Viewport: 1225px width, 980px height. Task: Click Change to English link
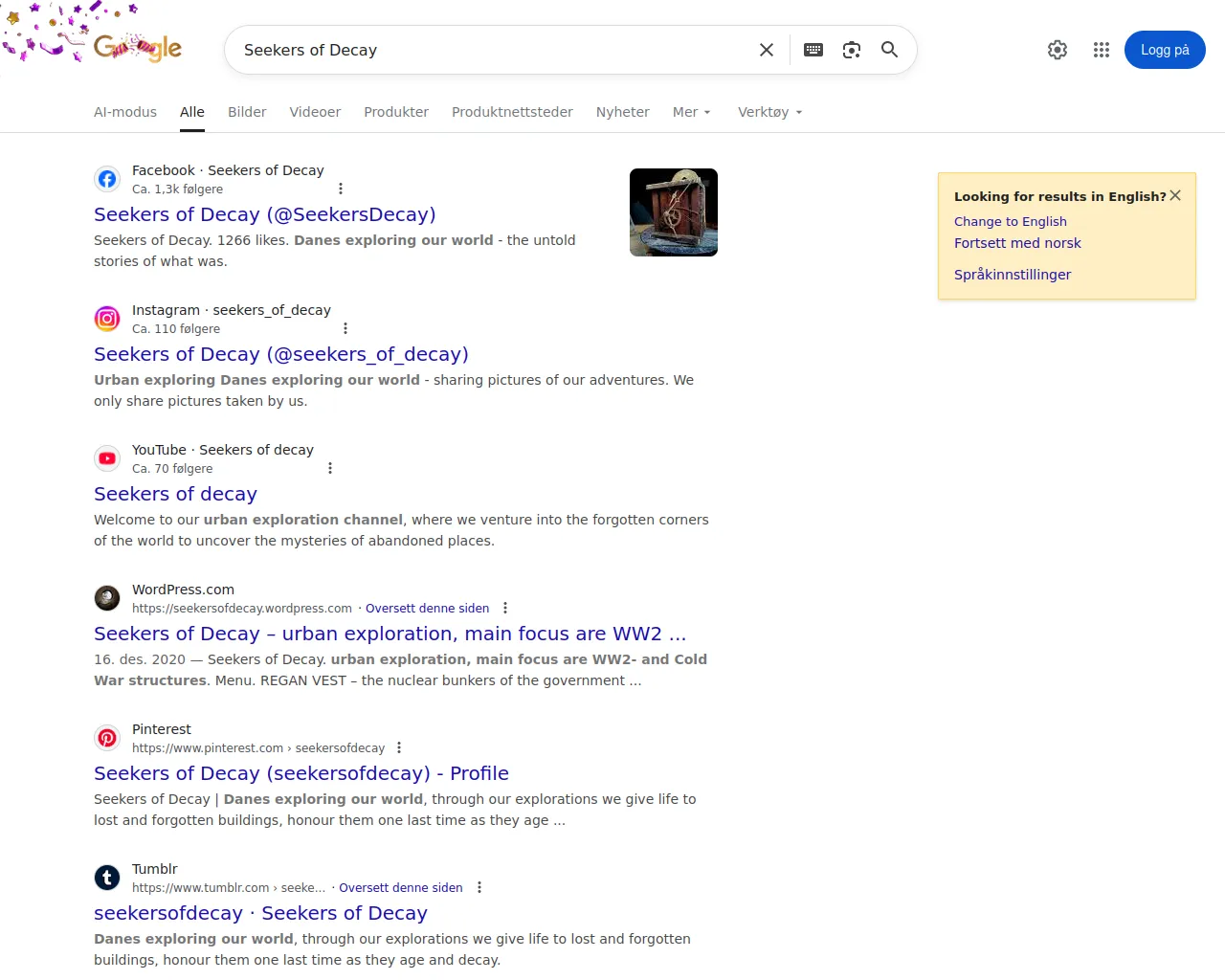pyautogui.click(x=1011, y=221)
